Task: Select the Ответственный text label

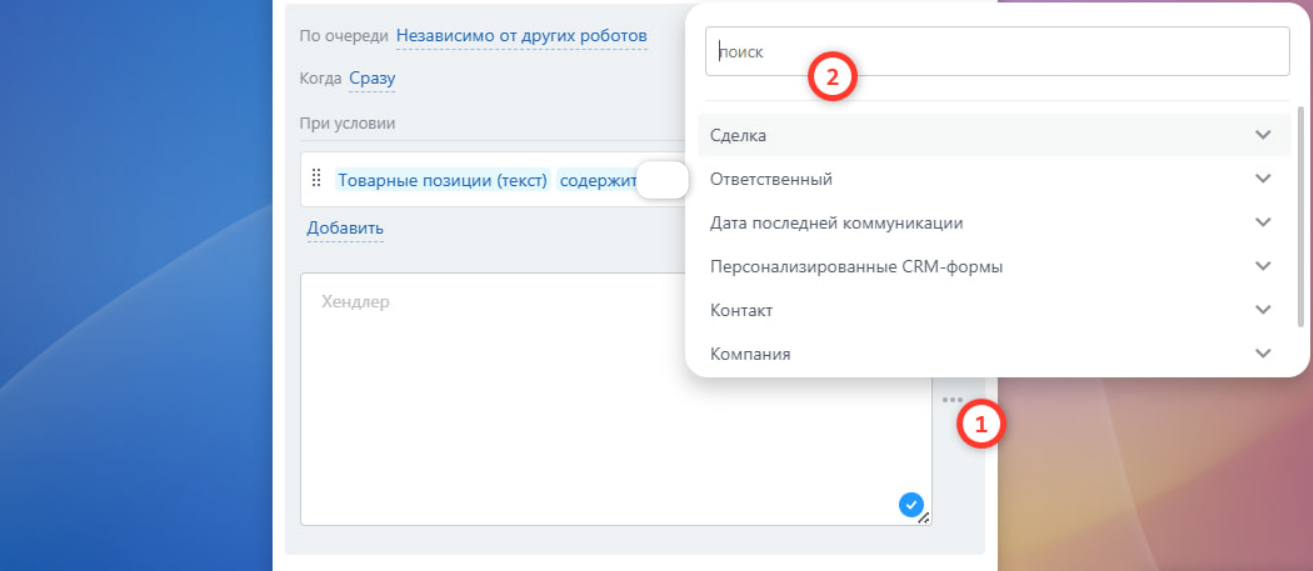Action: tap(771, 179)
